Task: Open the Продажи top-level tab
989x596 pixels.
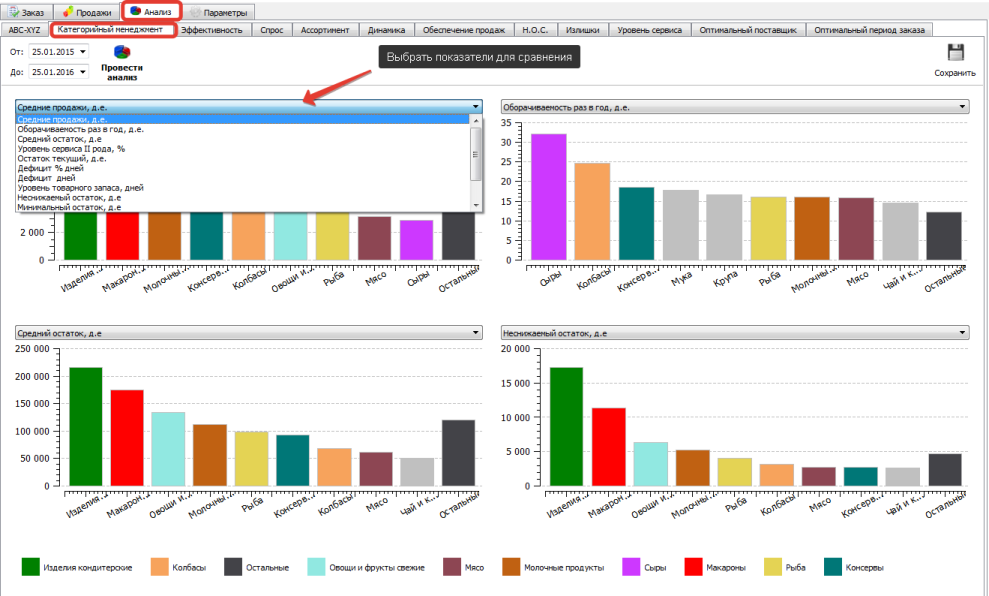Action: coord(86,12)
